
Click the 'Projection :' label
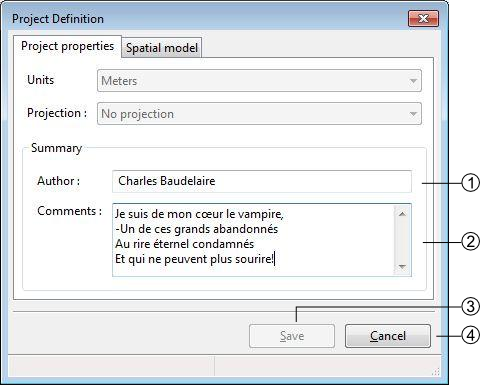57,113
